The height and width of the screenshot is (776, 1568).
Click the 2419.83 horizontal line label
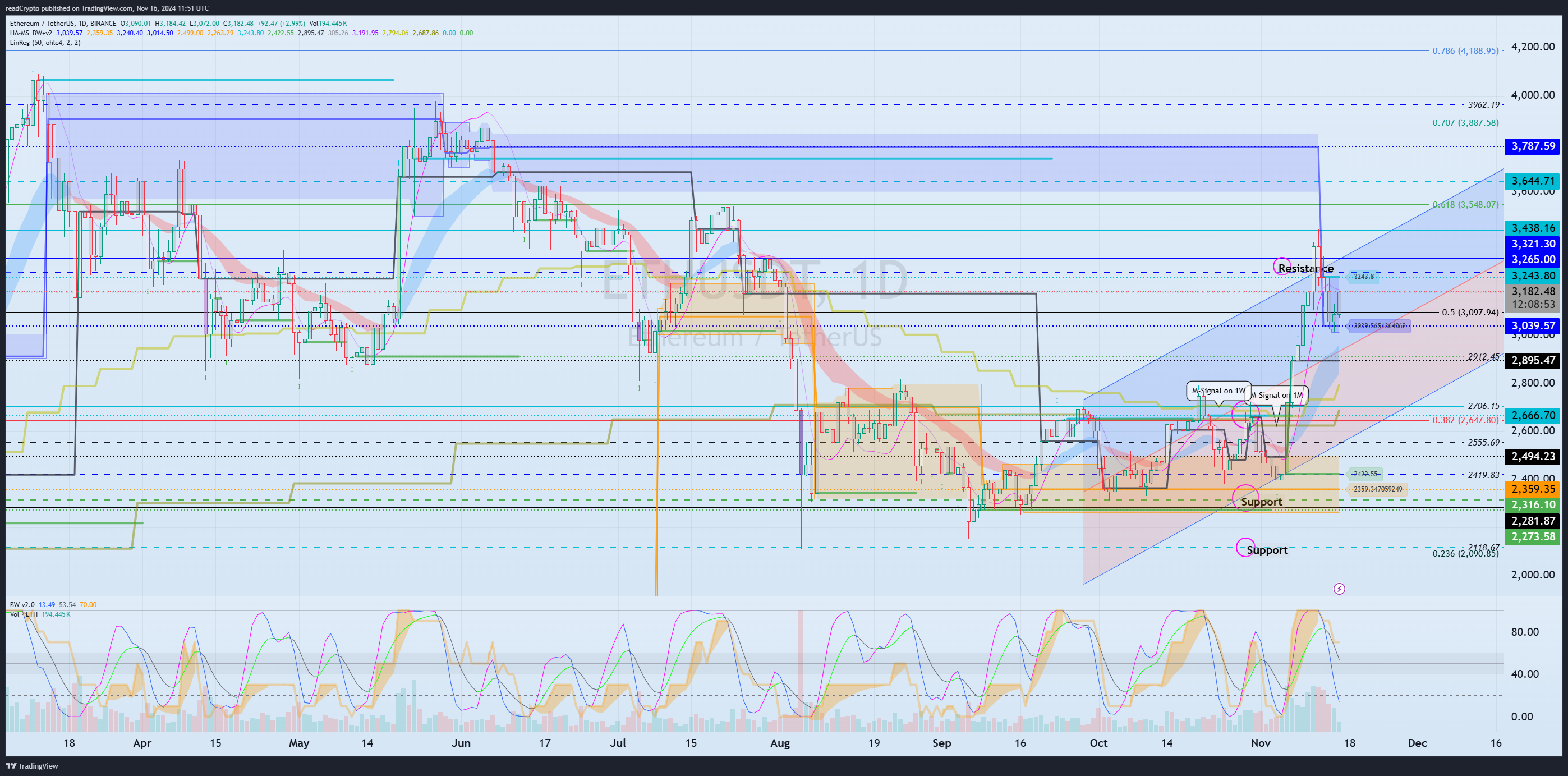(x=1483, y=475)
